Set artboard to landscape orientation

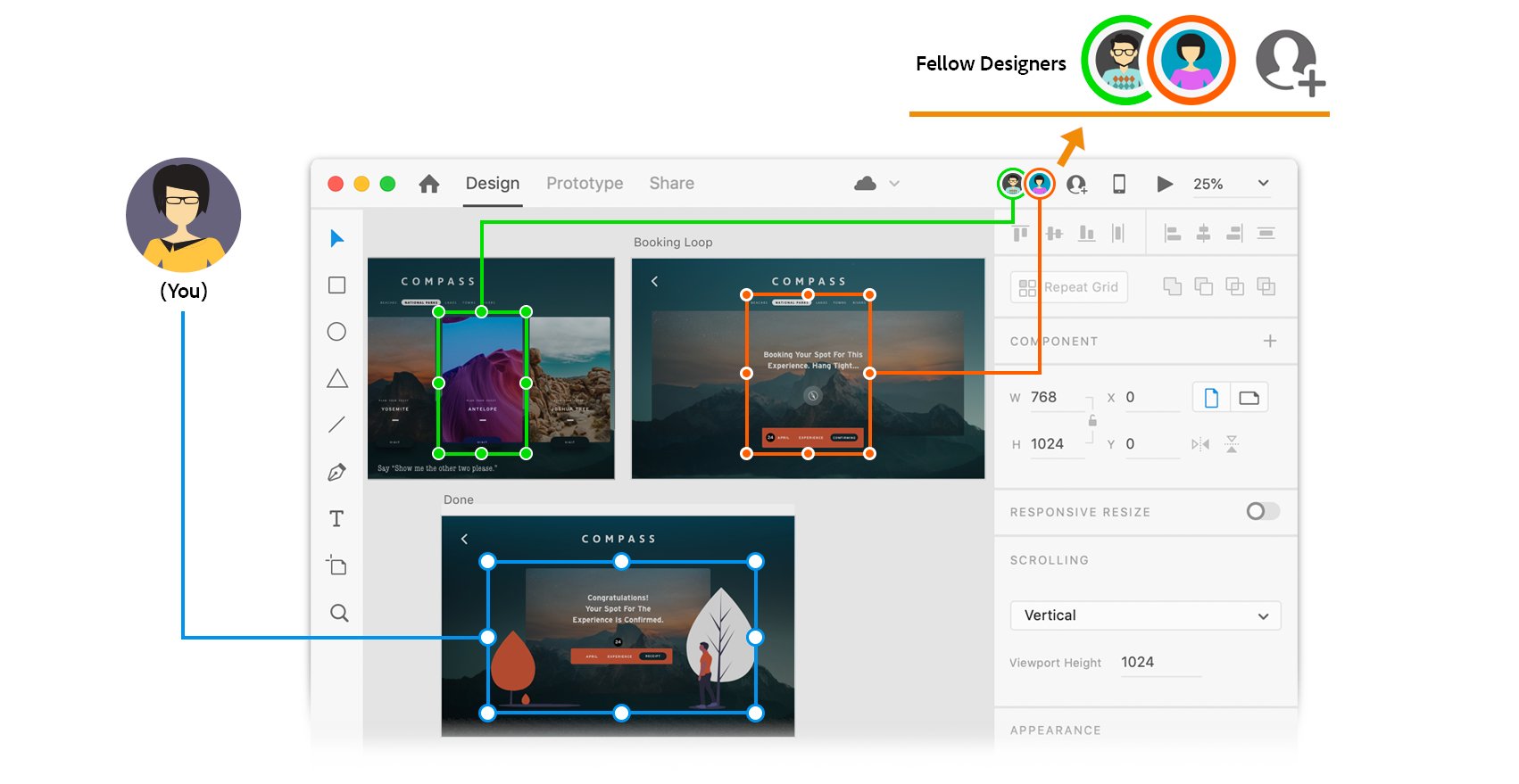[x=1249, y=398]
